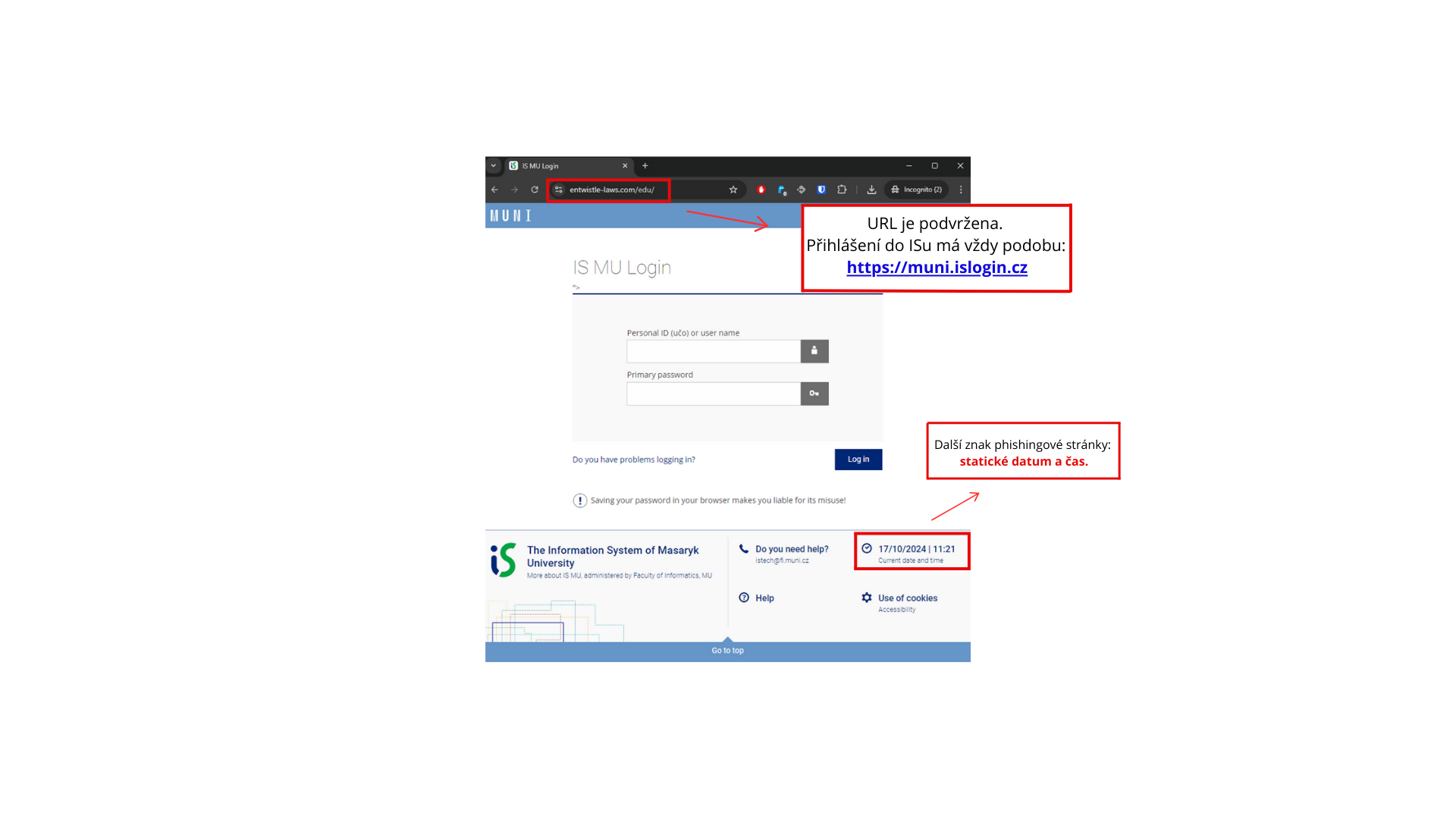1456x819 pixels.
Task: Open the Help link in the footer
Action: pos(764,598)
